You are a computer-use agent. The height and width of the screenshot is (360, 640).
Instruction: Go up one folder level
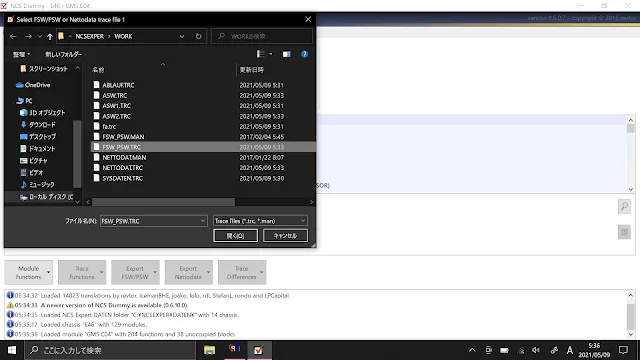coord(50,36)
